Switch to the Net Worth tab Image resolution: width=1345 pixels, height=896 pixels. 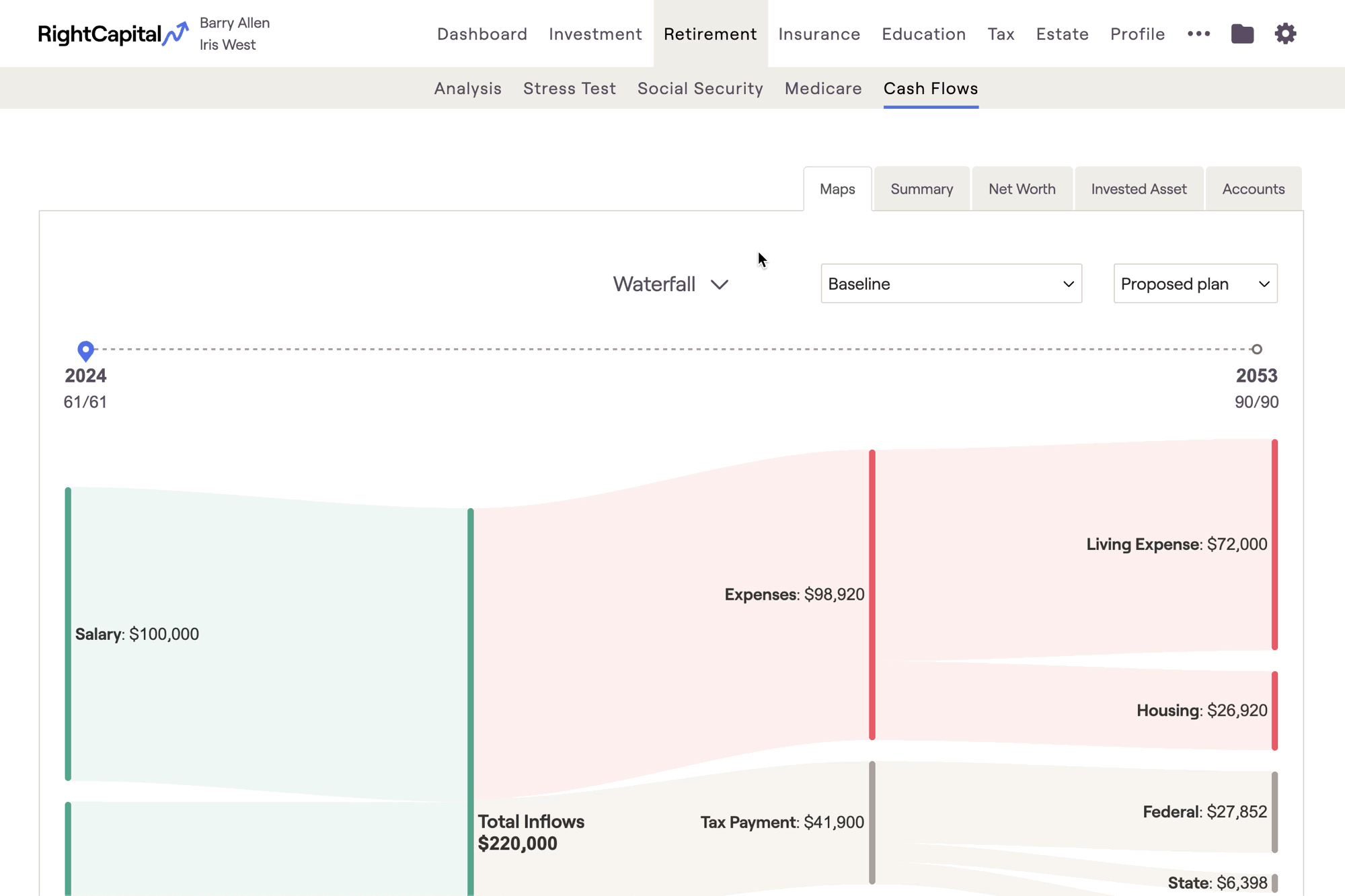pos(1022,189)
